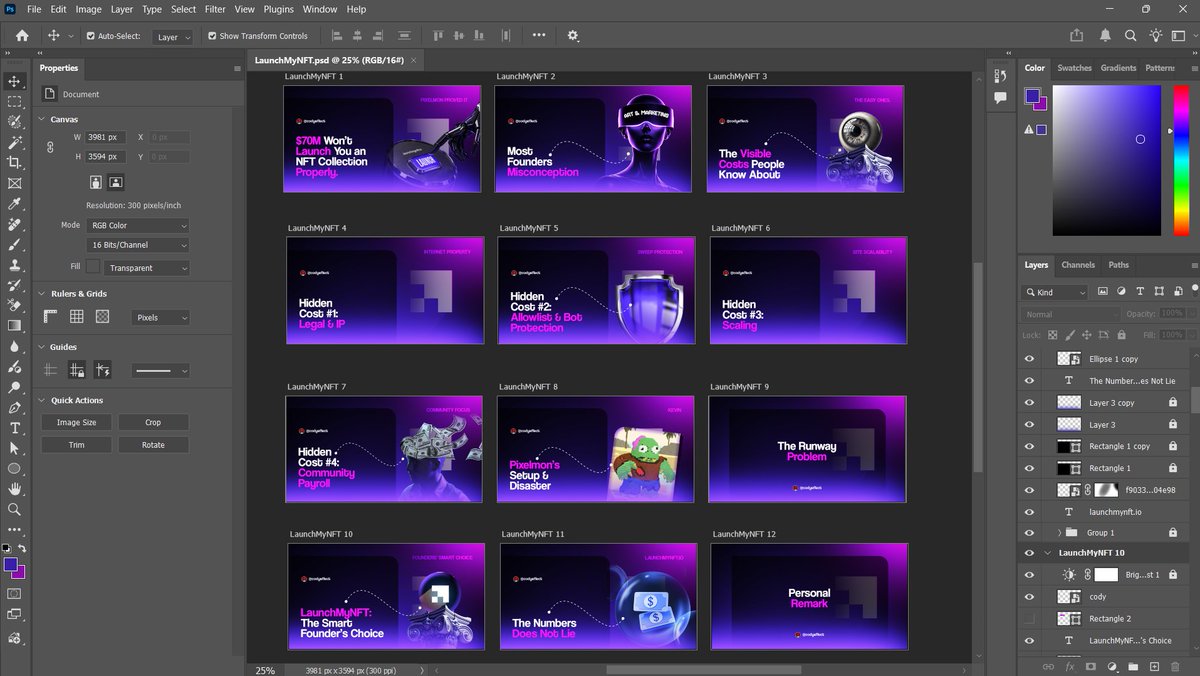Click the canvas Fill color swatch
This screenshot has height=676, width=1200.
click(x=93, y=267)
